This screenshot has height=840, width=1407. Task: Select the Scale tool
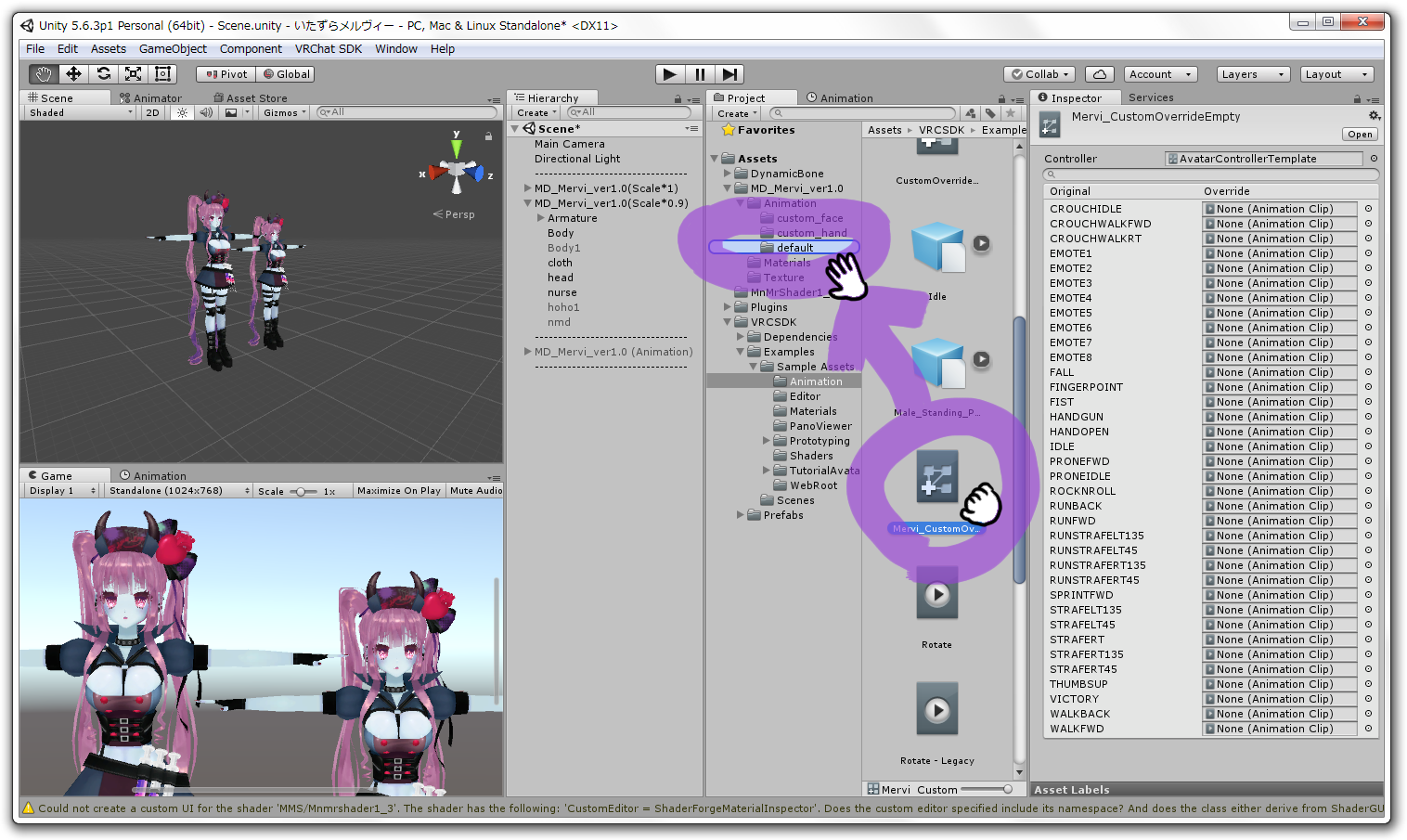point(133,74)
